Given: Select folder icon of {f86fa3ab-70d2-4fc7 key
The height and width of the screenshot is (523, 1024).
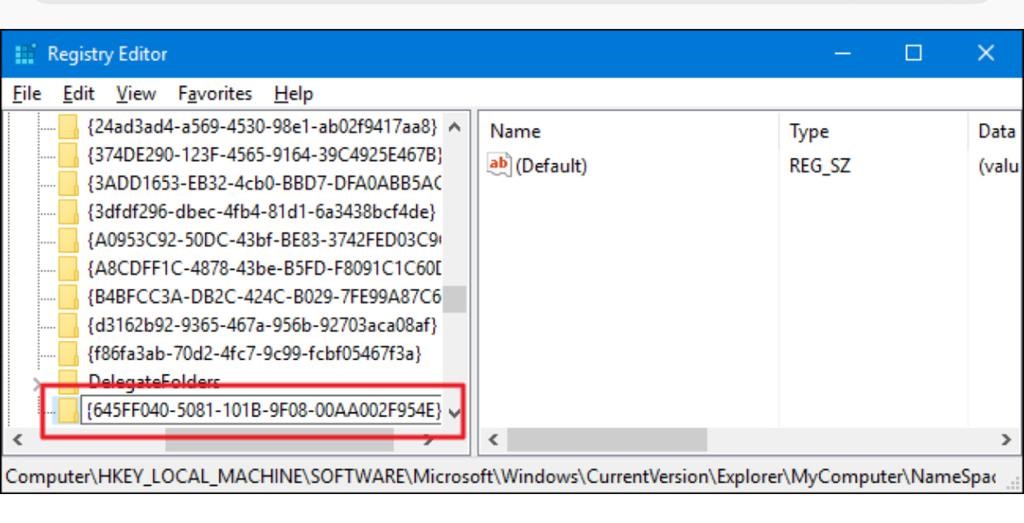Looking at the screenshot, I should [x=68, y=354].
